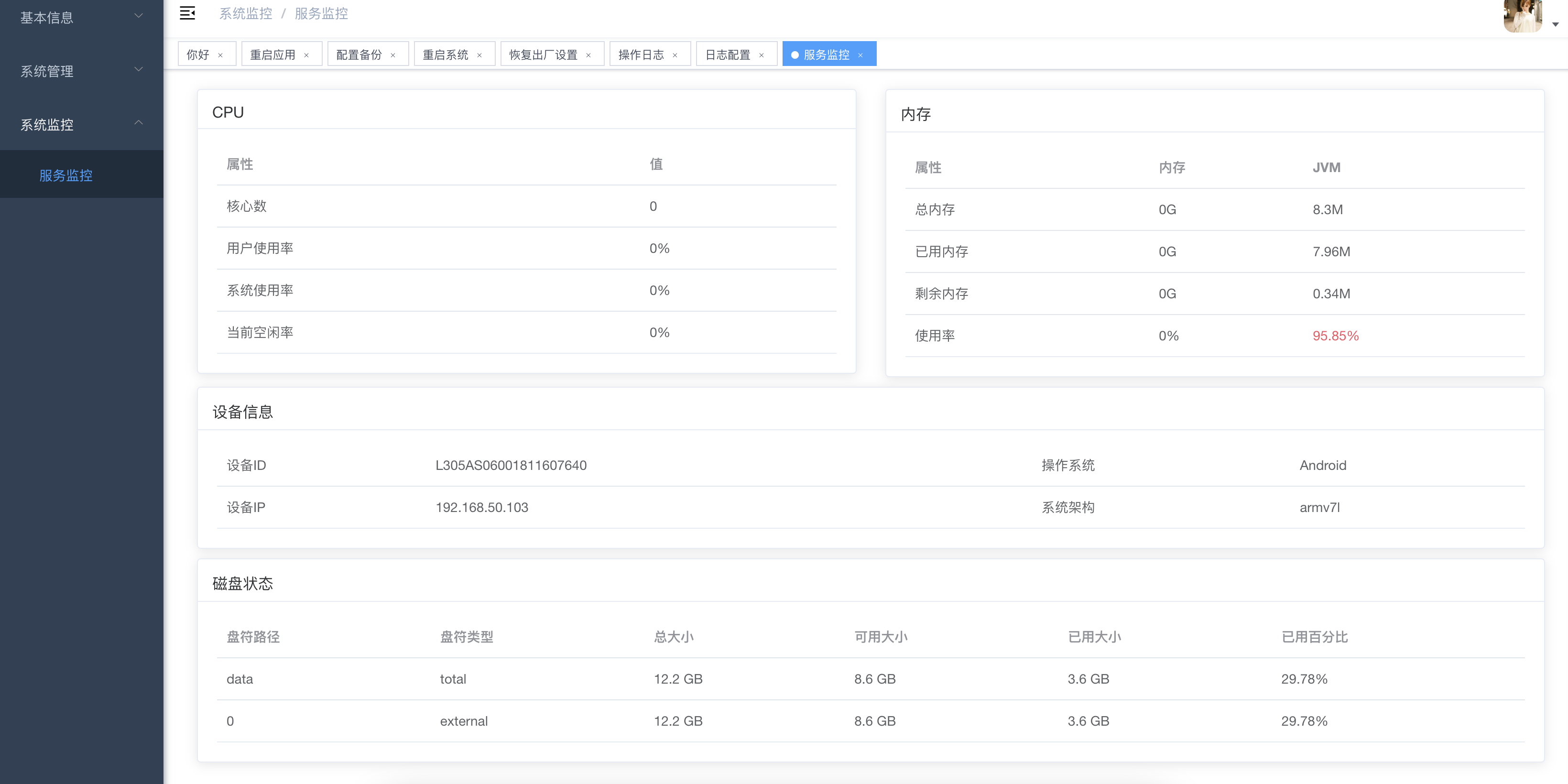
Task: Close the 你好 tab with its x
Action: tap(220, 55)
